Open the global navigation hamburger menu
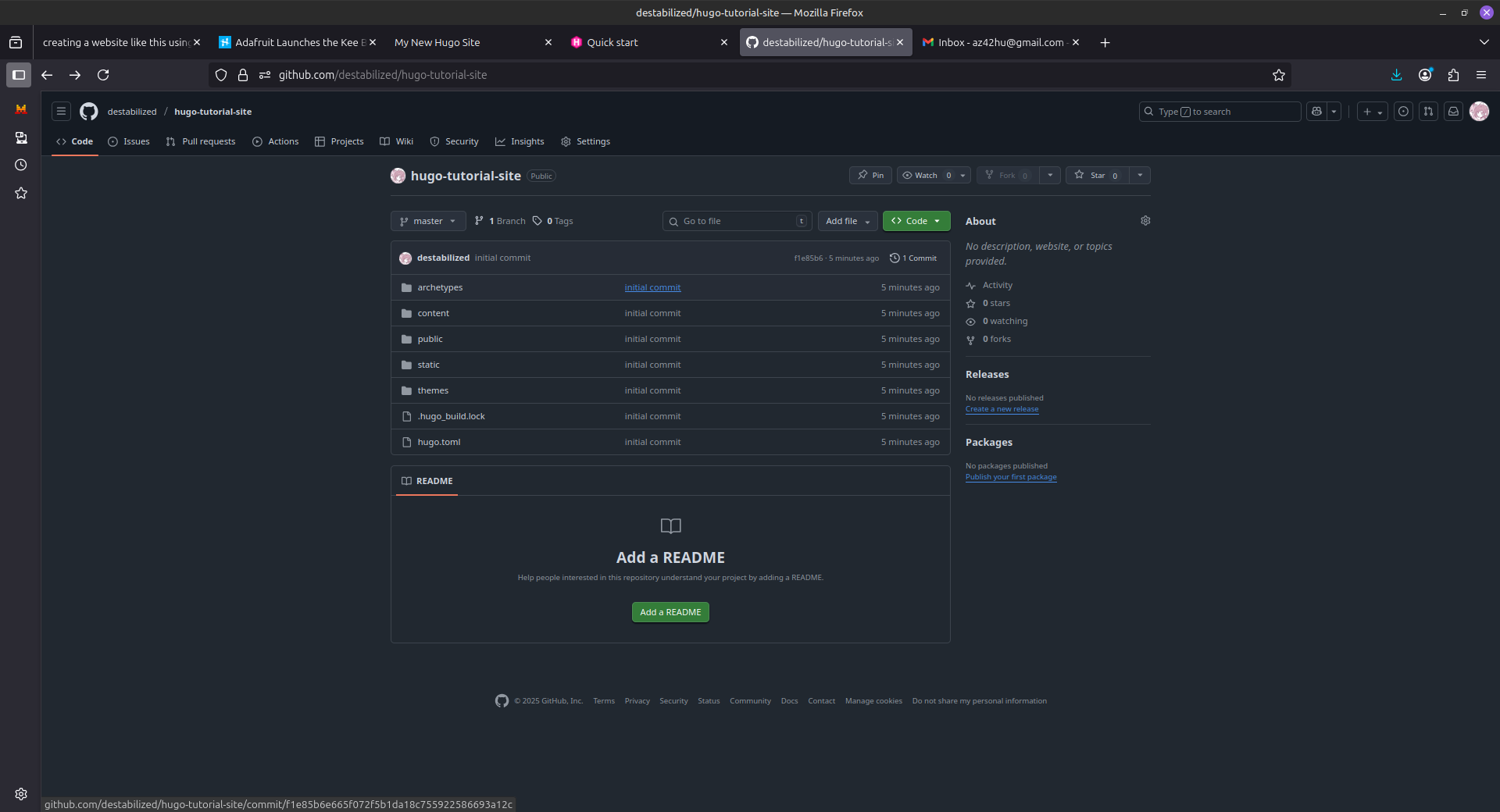This screenshot has height=812, width=1500. click(60, 111)
